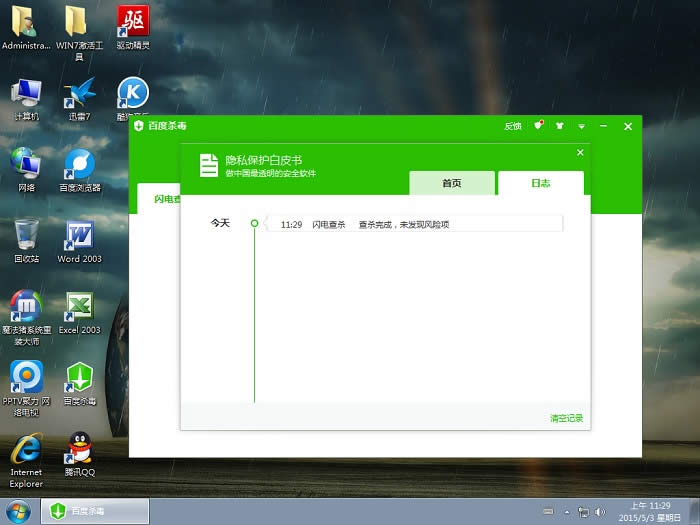Open the skin (shirt) icon in title bar
The height and width of the screenshot is (525, 700).
pos(559,126)
